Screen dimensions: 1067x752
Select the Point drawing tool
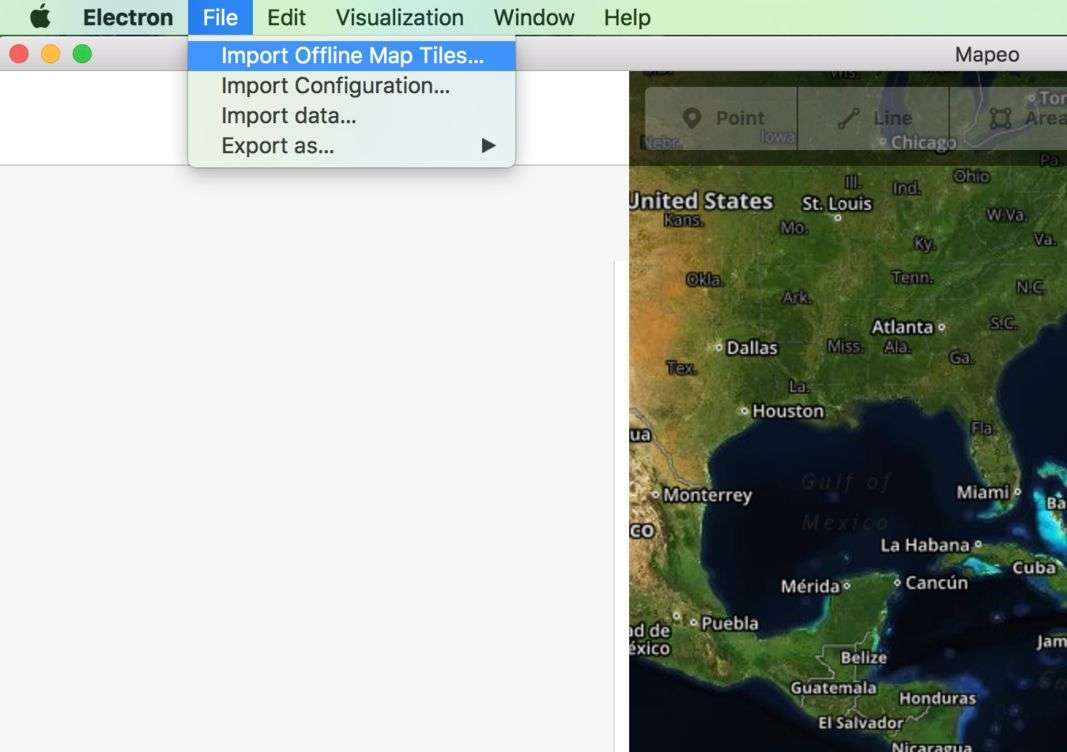[x=722, y=118]
